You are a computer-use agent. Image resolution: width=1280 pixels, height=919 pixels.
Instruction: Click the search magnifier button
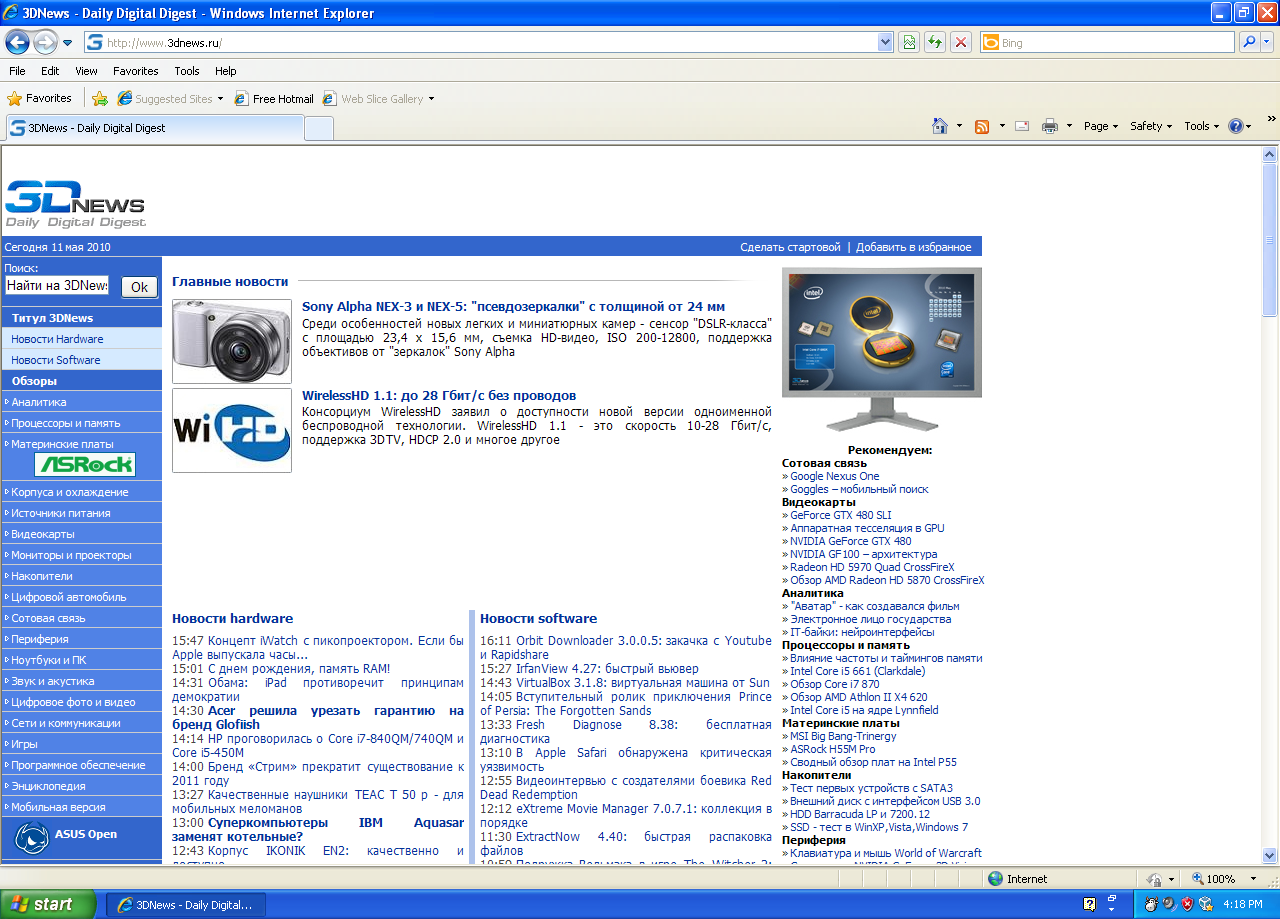[1249, 42]
